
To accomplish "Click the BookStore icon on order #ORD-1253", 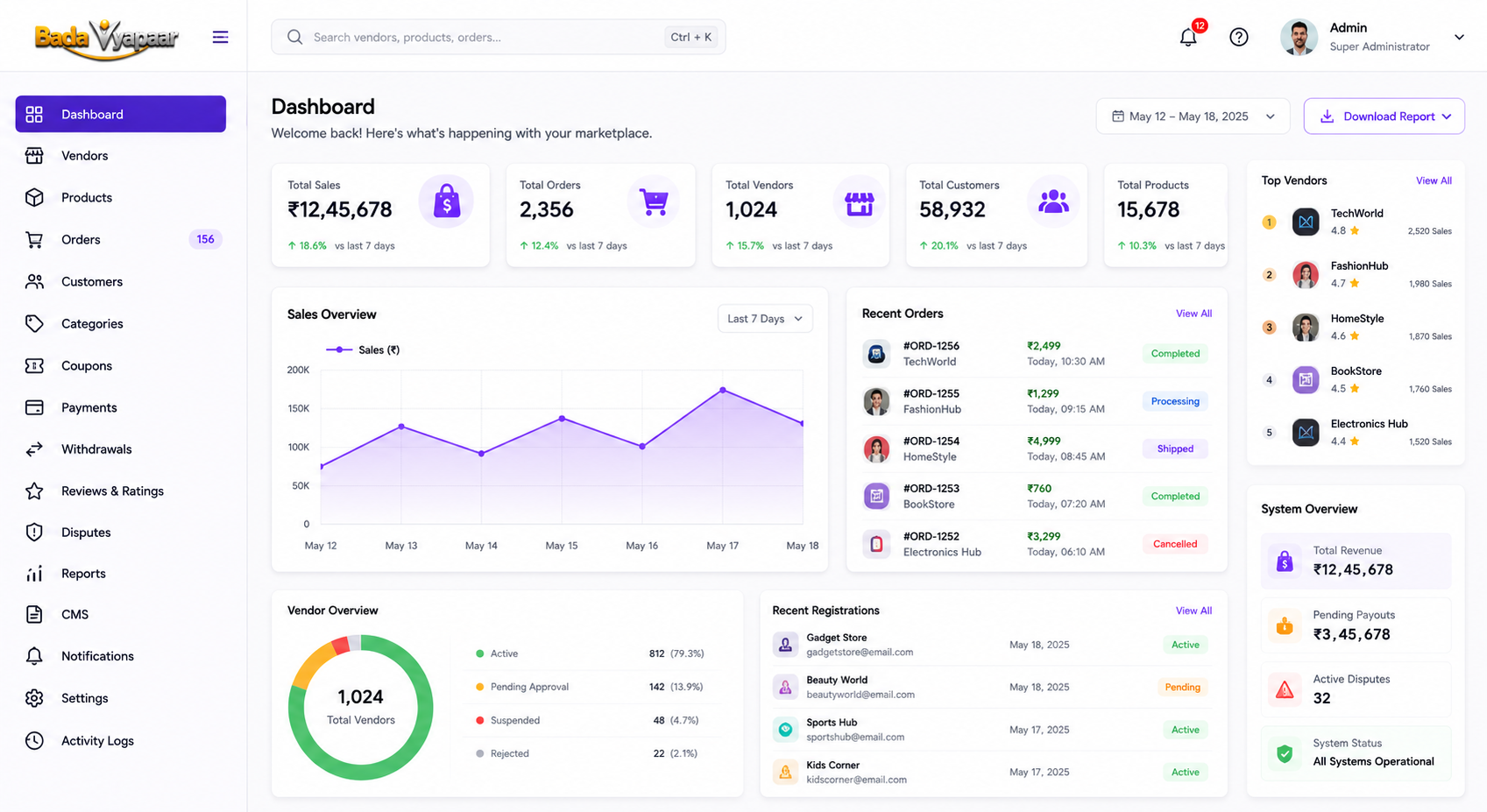I will 876,496.
